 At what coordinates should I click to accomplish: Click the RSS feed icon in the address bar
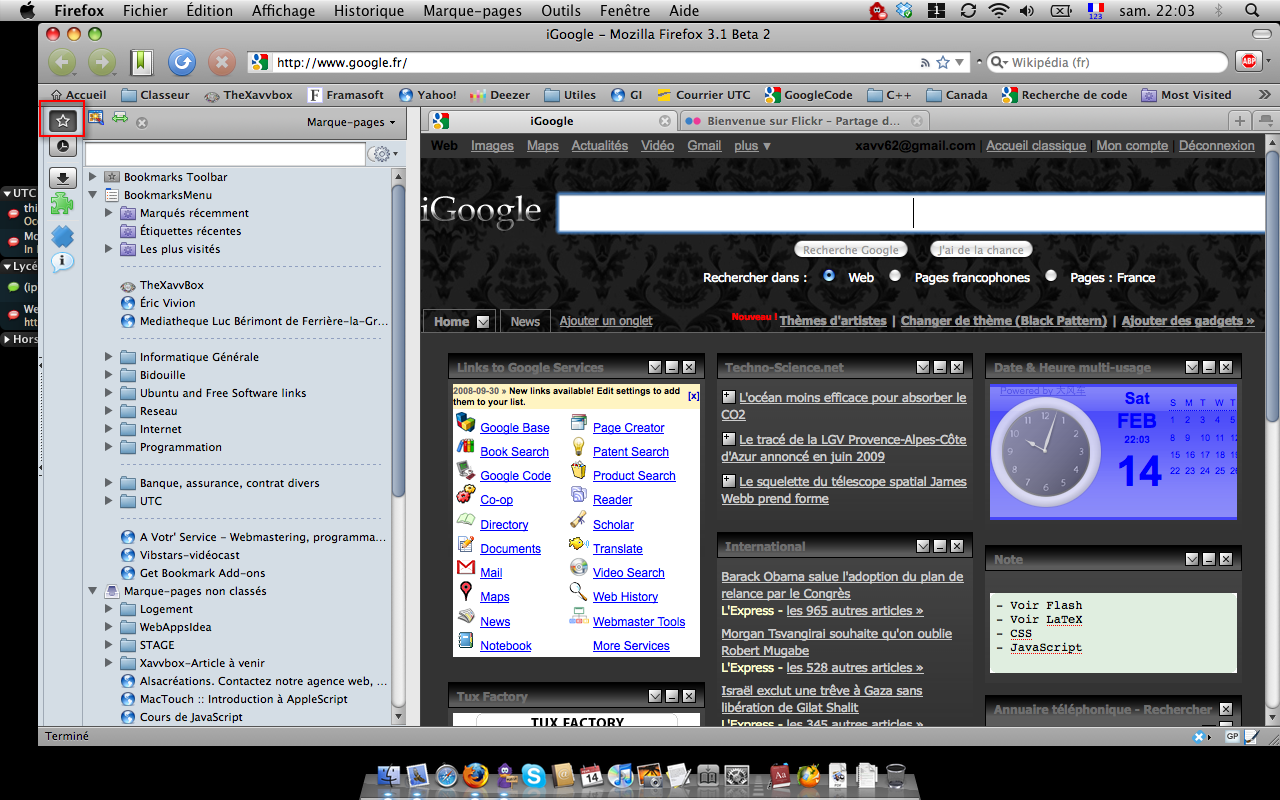[x=923, y=62]
